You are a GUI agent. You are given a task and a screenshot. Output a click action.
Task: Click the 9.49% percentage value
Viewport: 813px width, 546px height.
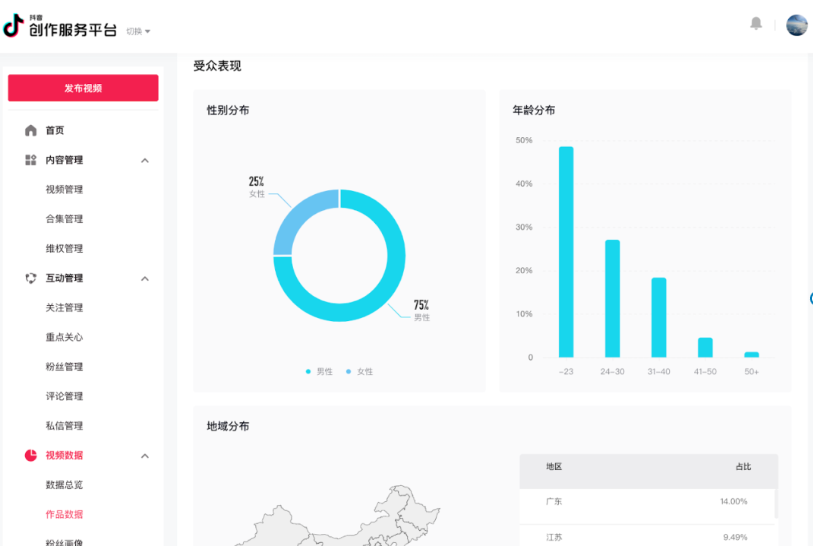[735, 537]
